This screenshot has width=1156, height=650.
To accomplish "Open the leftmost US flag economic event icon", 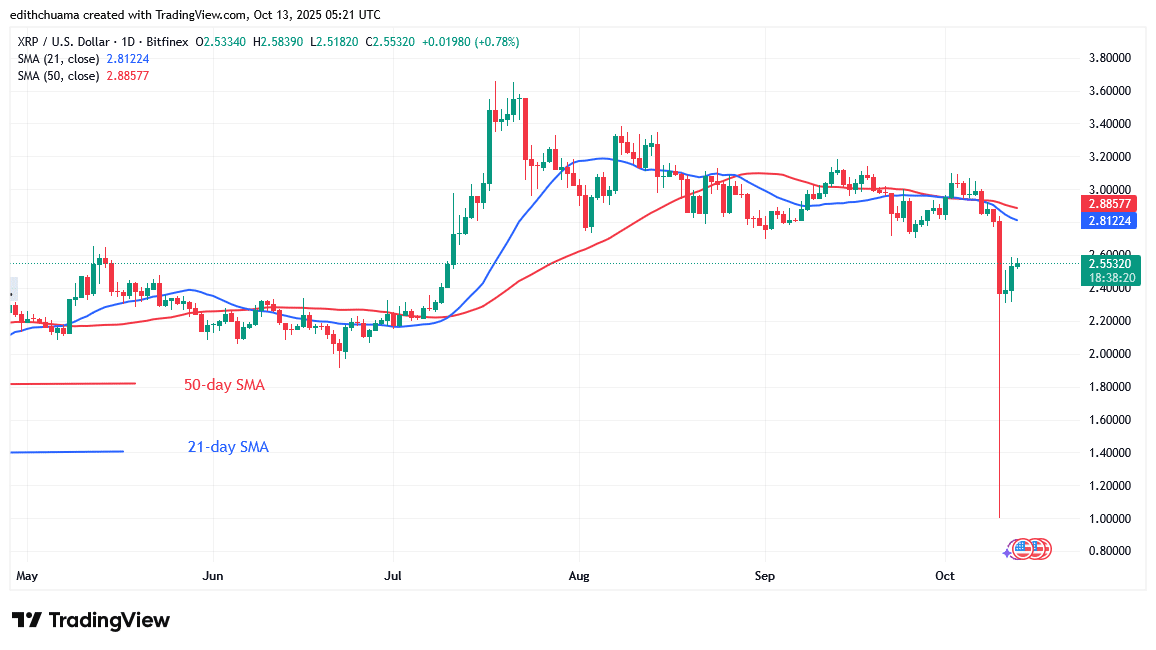I will click(1021, 548).
